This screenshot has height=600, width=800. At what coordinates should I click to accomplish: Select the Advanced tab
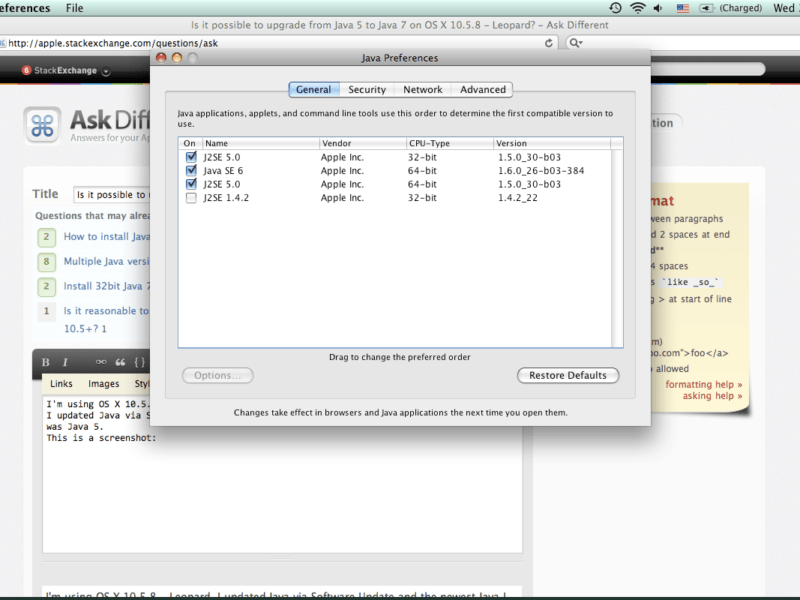[483, 90]
